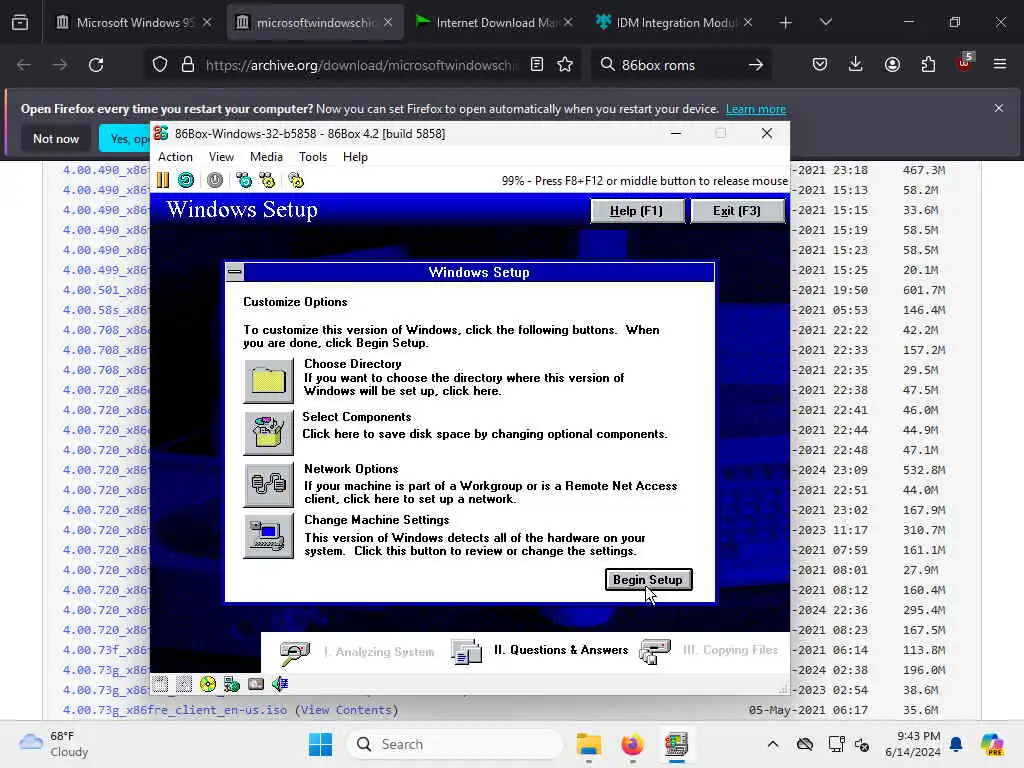Open the 86Box settings toolbar icon
1024x768 pixels.
pos(296,180)
